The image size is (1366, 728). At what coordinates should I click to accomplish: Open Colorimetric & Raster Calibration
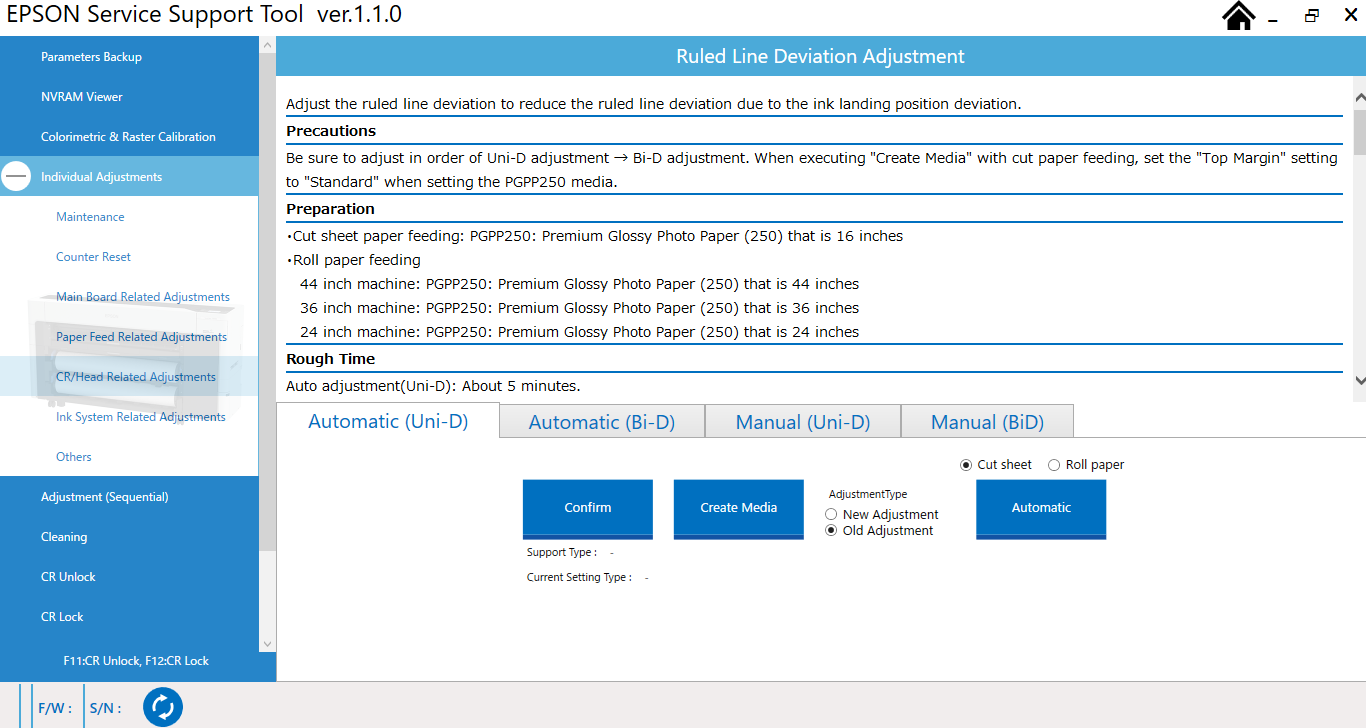point(129,137)
